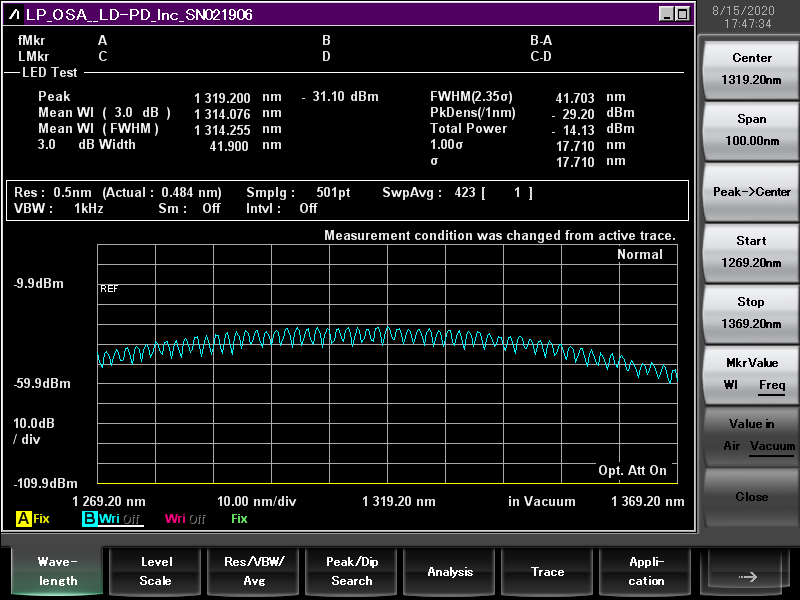Select the trace B cyan indicator

[90, 519]
